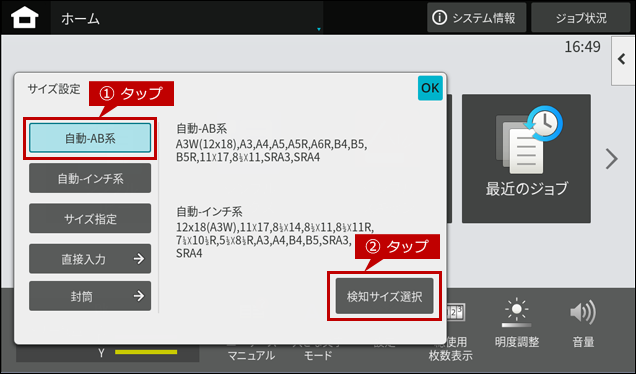Screen dimensions: 636x374
Task: Click the 16:49 clock display
Action: click(582, 47)
